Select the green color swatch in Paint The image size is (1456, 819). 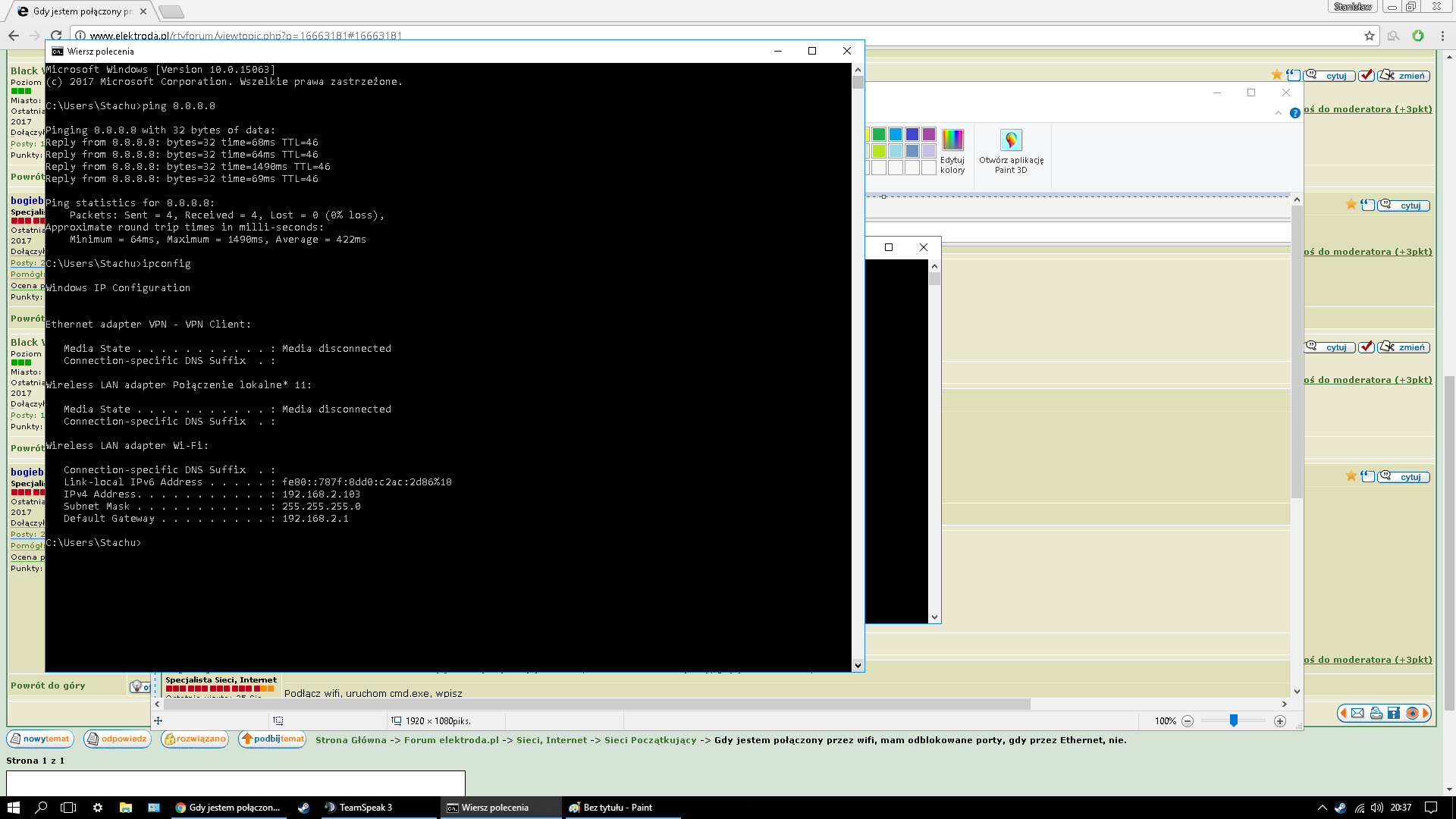click(x=879, y=134)
